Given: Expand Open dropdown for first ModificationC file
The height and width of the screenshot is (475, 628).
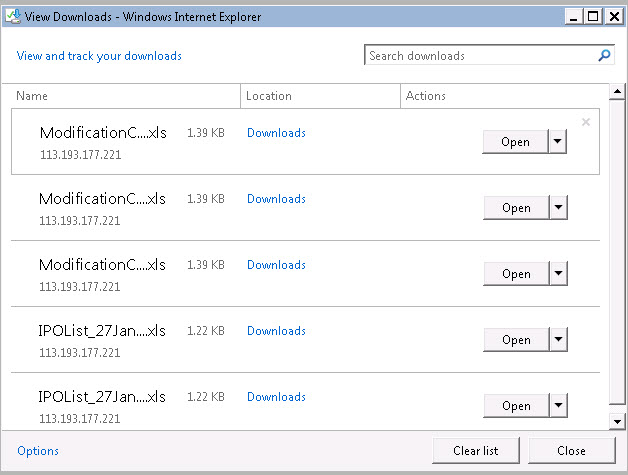Looking at the screenshot, I should tap(558, 142).
